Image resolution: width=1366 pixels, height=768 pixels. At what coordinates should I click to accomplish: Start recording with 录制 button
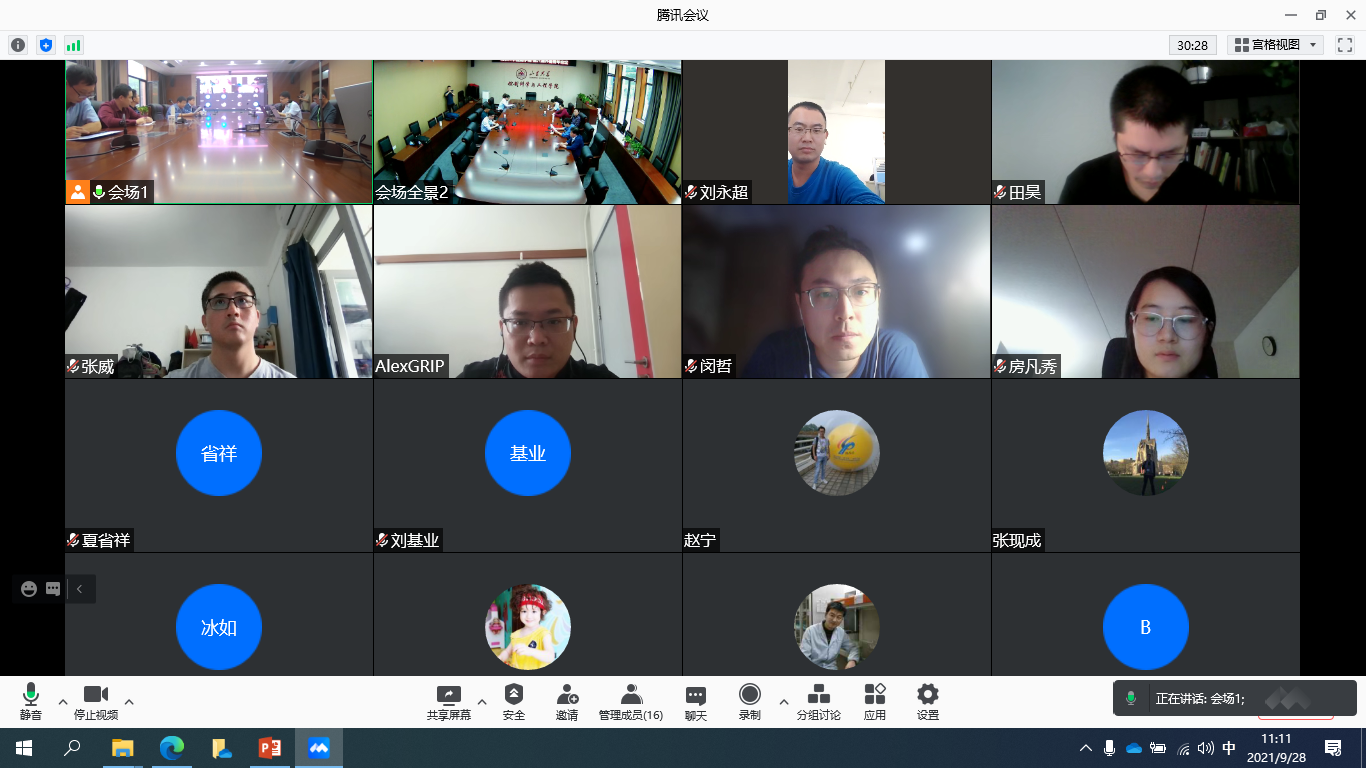(x=749, y=702)
